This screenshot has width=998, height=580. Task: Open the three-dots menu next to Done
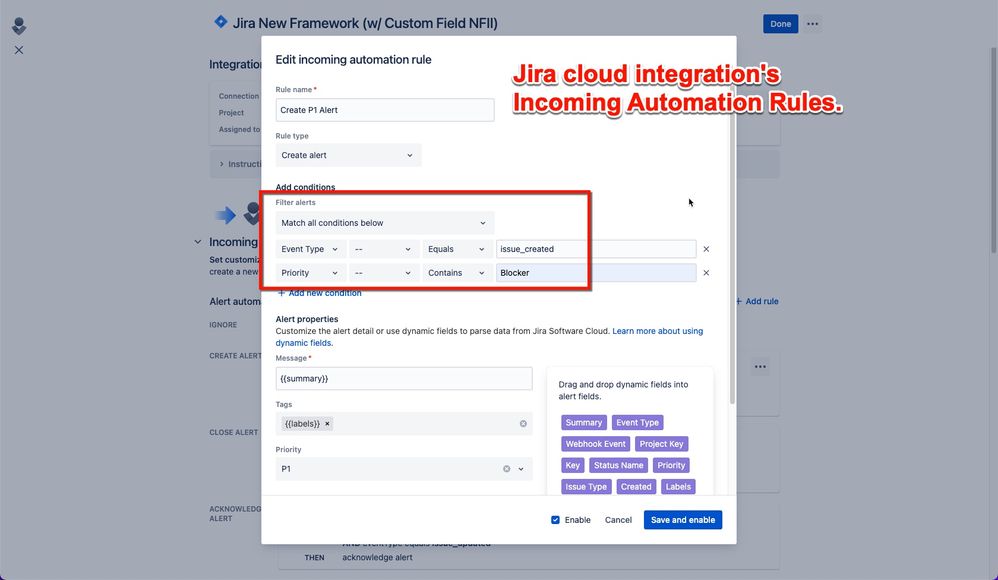pos(812,24)
